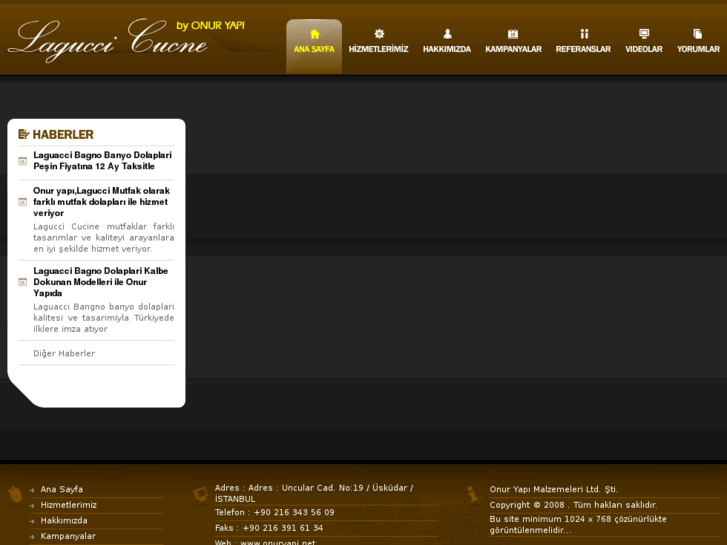
Task: Click the footer Kampanyalar link
Action: tap(68, 536)
